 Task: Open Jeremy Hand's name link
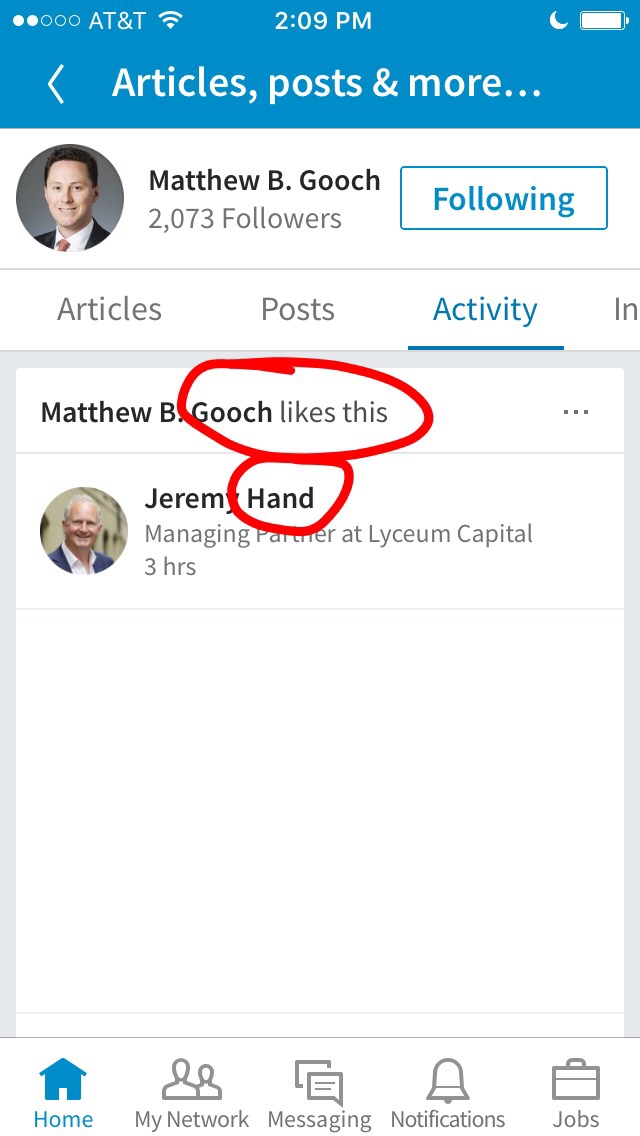229,498
